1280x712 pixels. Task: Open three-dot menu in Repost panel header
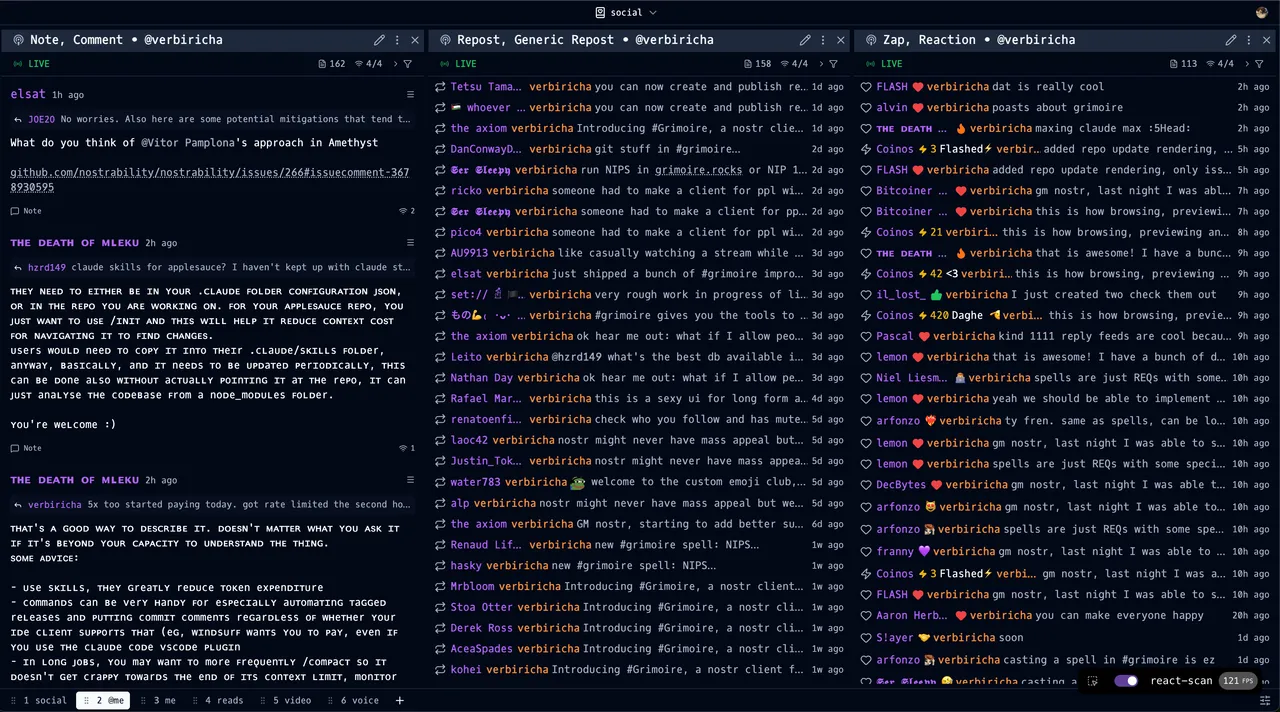click(x=823, y=40)
